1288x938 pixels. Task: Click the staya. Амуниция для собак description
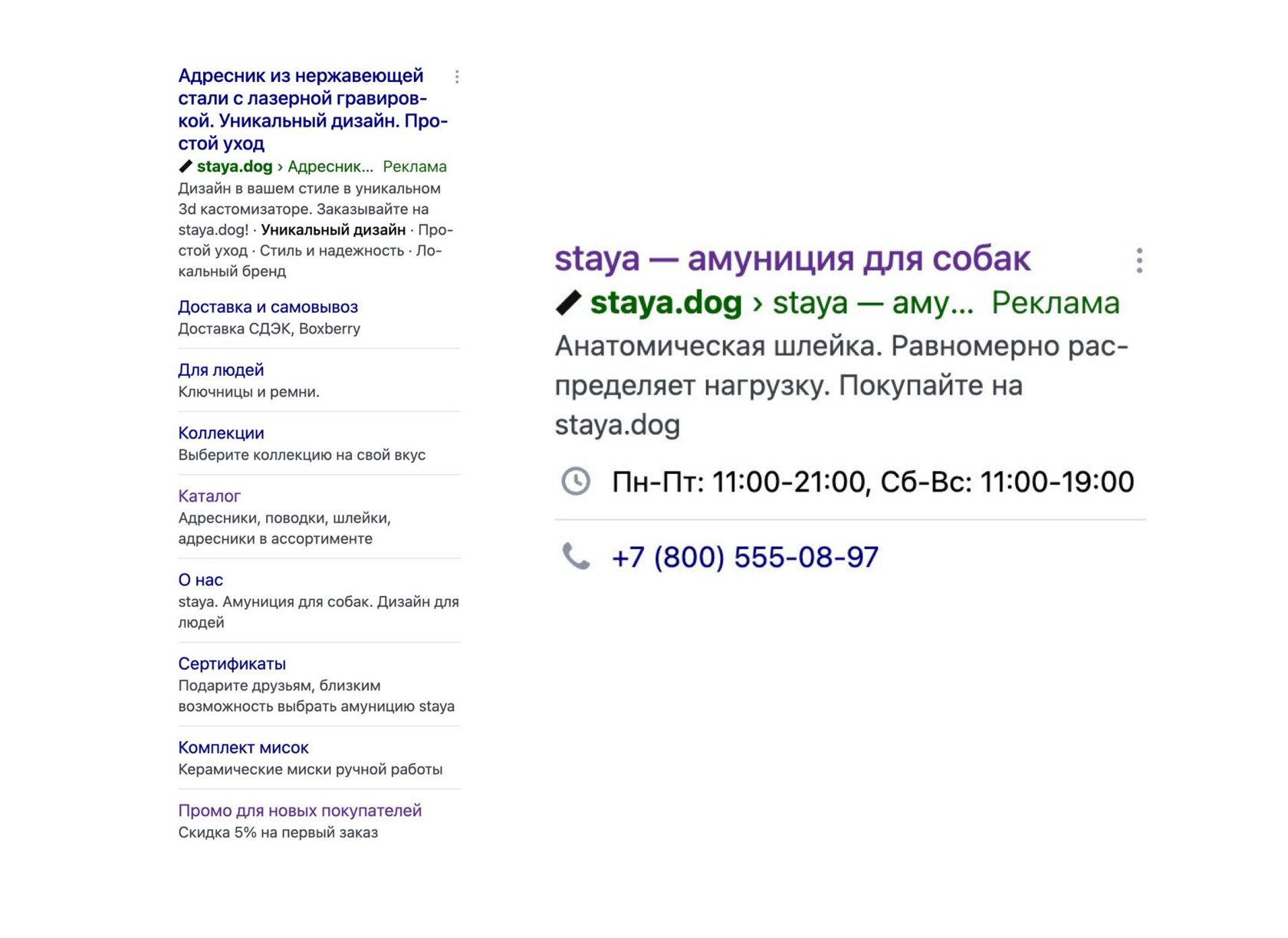(x=318, y=612)
